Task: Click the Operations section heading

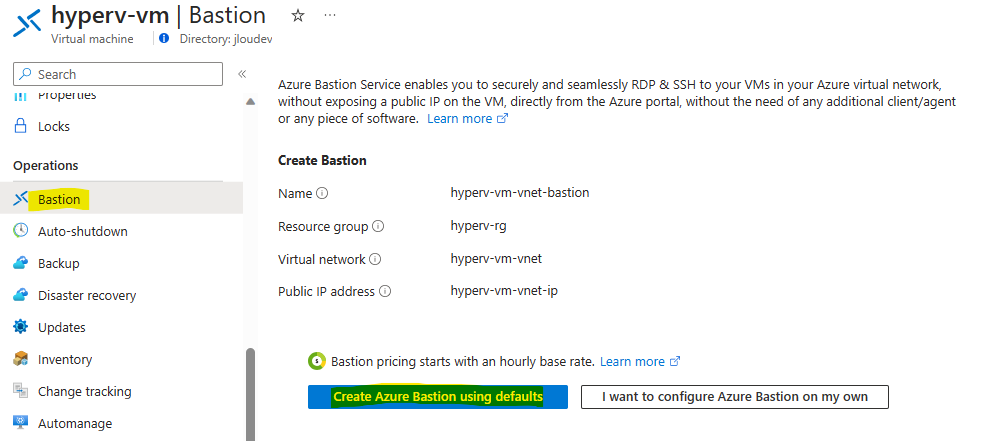Action: (x=45, y=165)
